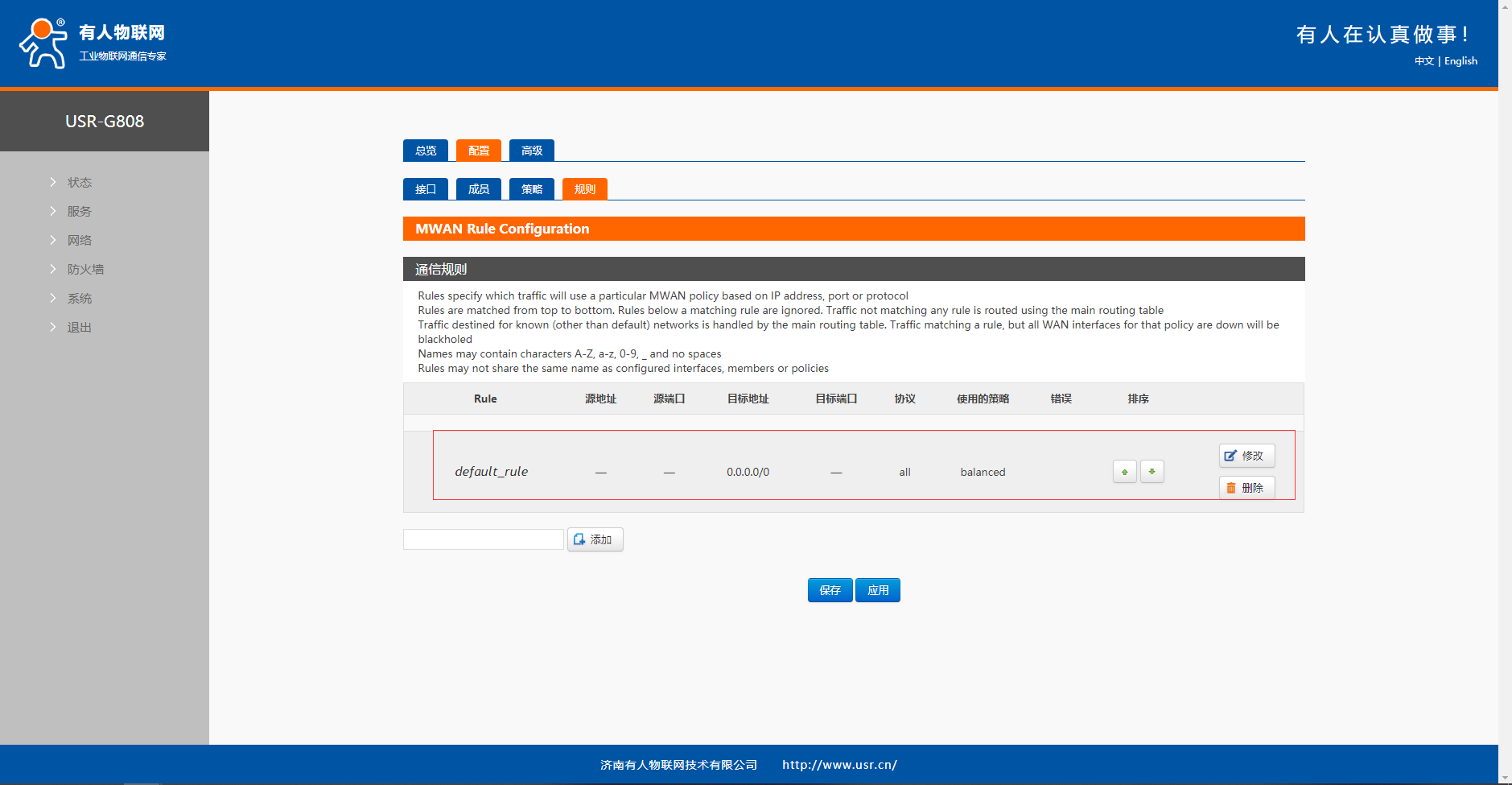Switch to the 总览 tab
The width and height of the screenshot is (1512, 785).
(x=425, y=151)
